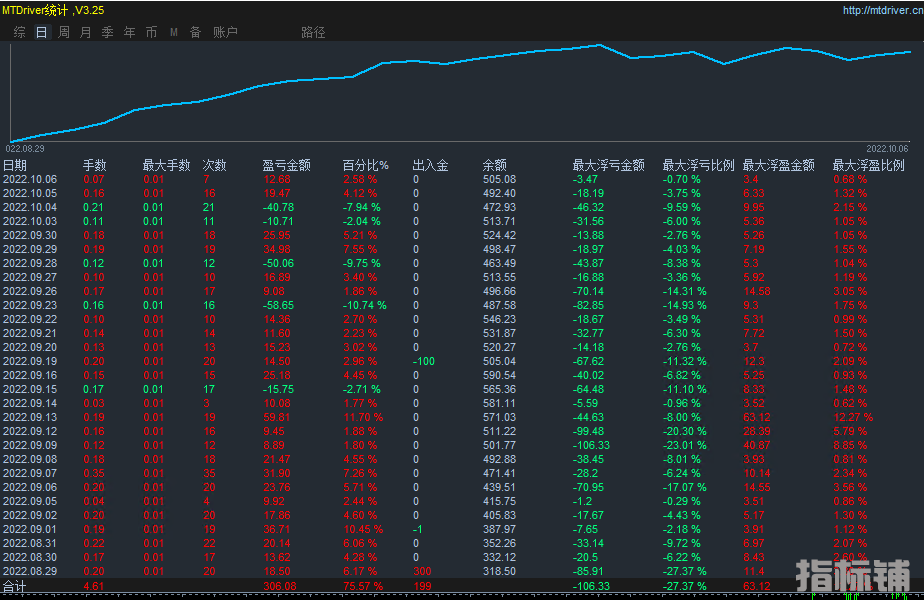Open the 季 quarterly statistics tab
This screenshot has width=924, height=600.
click(x=107, y=32)
